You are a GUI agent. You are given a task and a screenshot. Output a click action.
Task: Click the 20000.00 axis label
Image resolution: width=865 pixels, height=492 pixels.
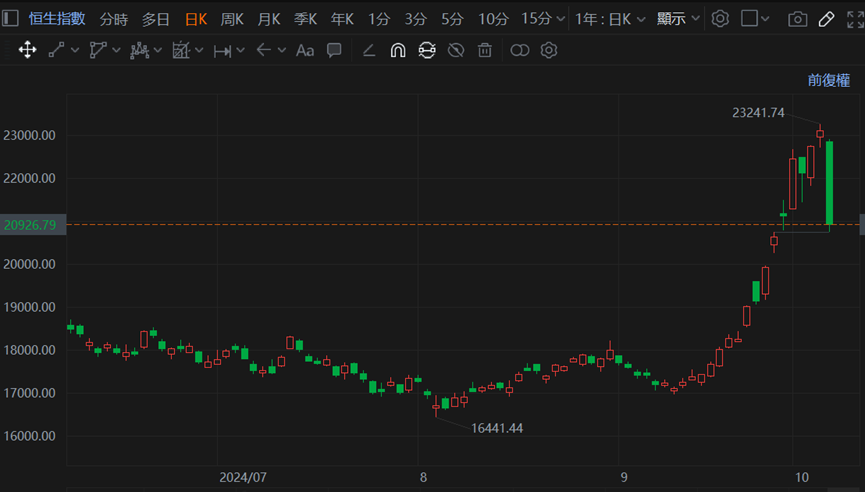pos(29,264)
